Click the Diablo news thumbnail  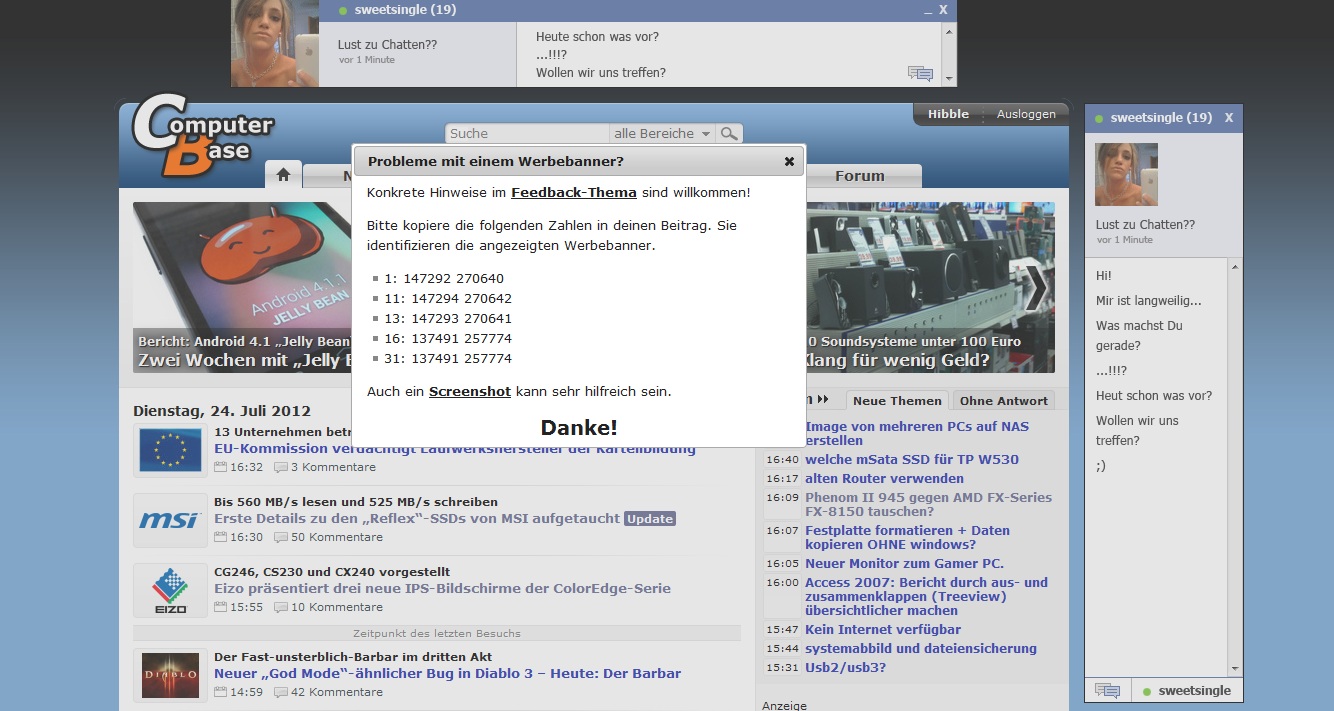tap(170, 675)
